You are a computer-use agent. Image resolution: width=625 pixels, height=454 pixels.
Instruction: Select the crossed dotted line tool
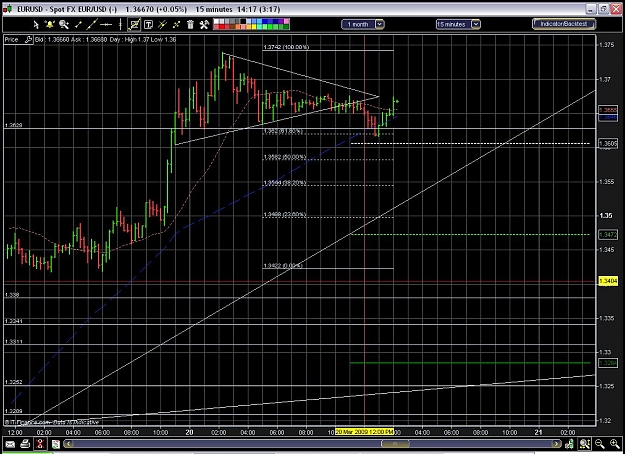pyautogui.click(x=176, y=25)
